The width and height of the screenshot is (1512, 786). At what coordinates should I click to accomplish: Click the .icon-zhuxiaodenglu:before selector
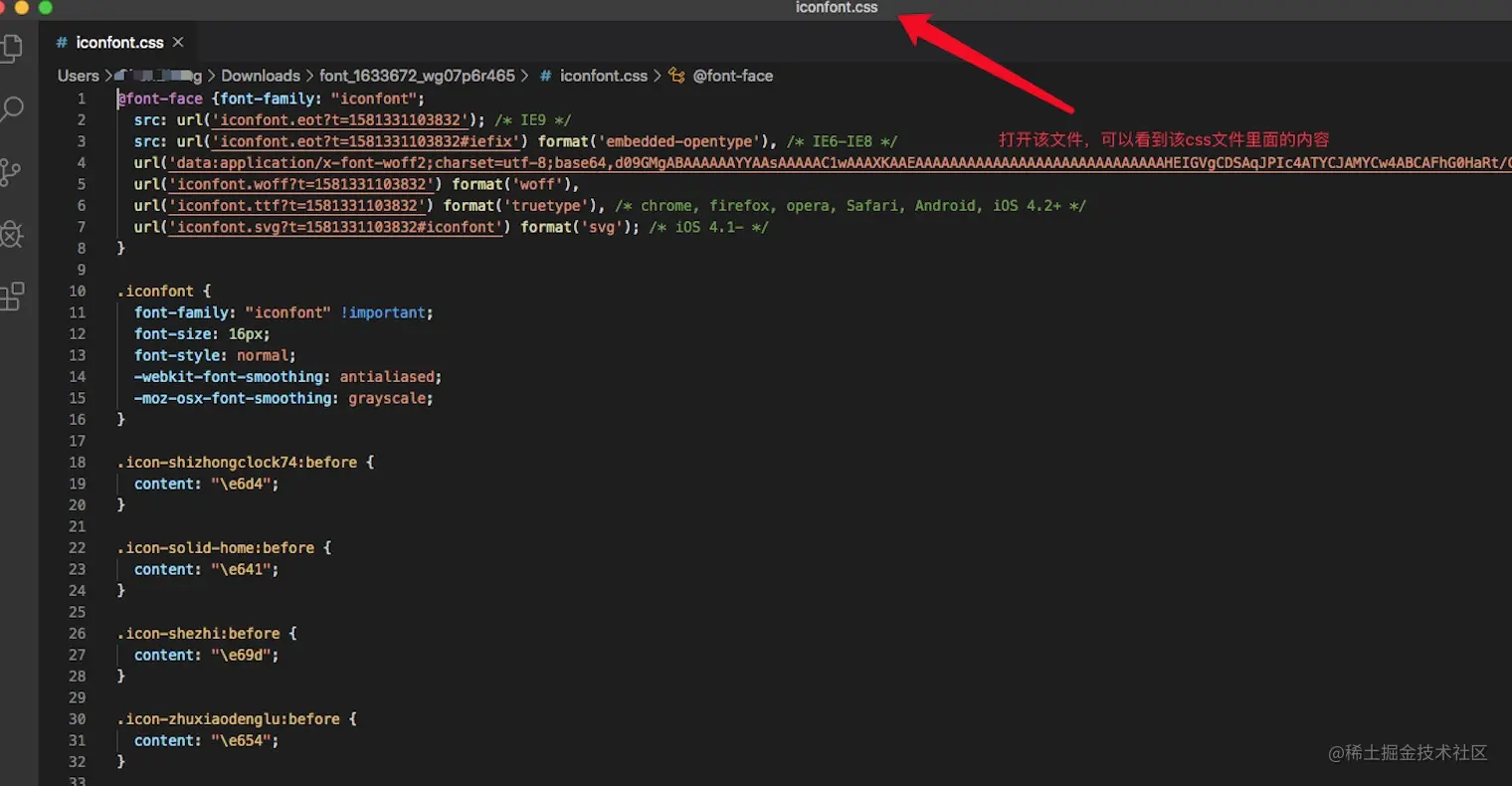(228, 719)
